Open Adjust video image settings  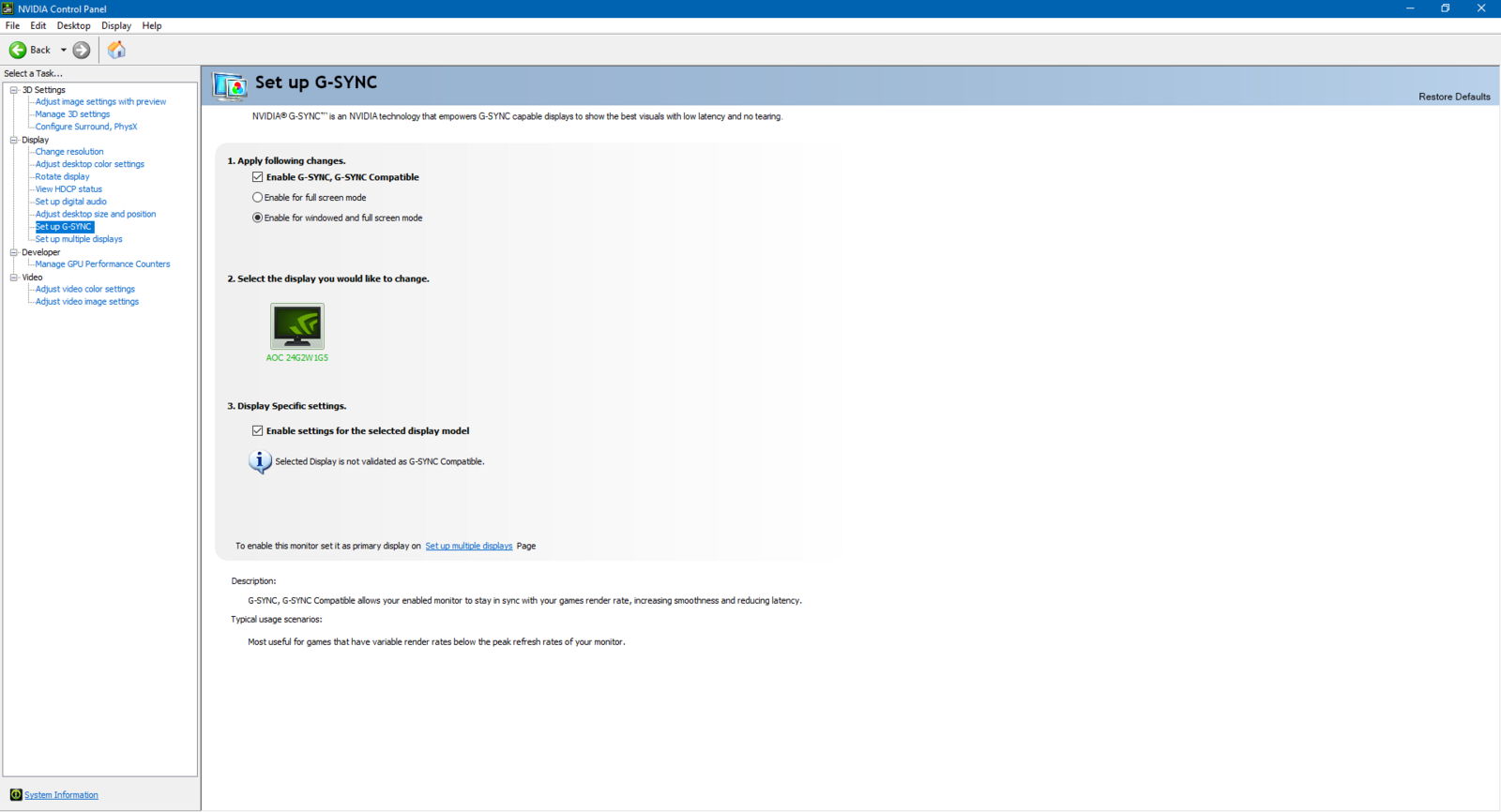pos(87,302)
